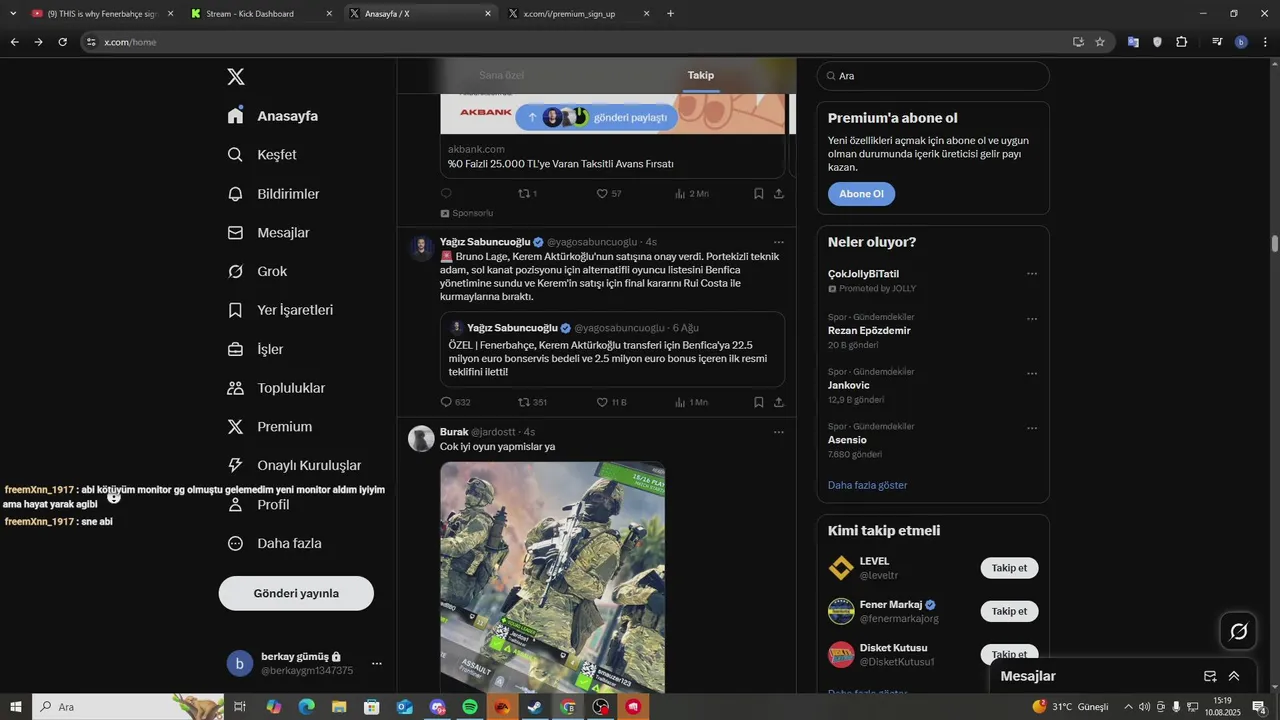Viewport: 1280px width, 720px height.
Task: Share the Akbank sponsored post
Action: (x=779, y=194)
